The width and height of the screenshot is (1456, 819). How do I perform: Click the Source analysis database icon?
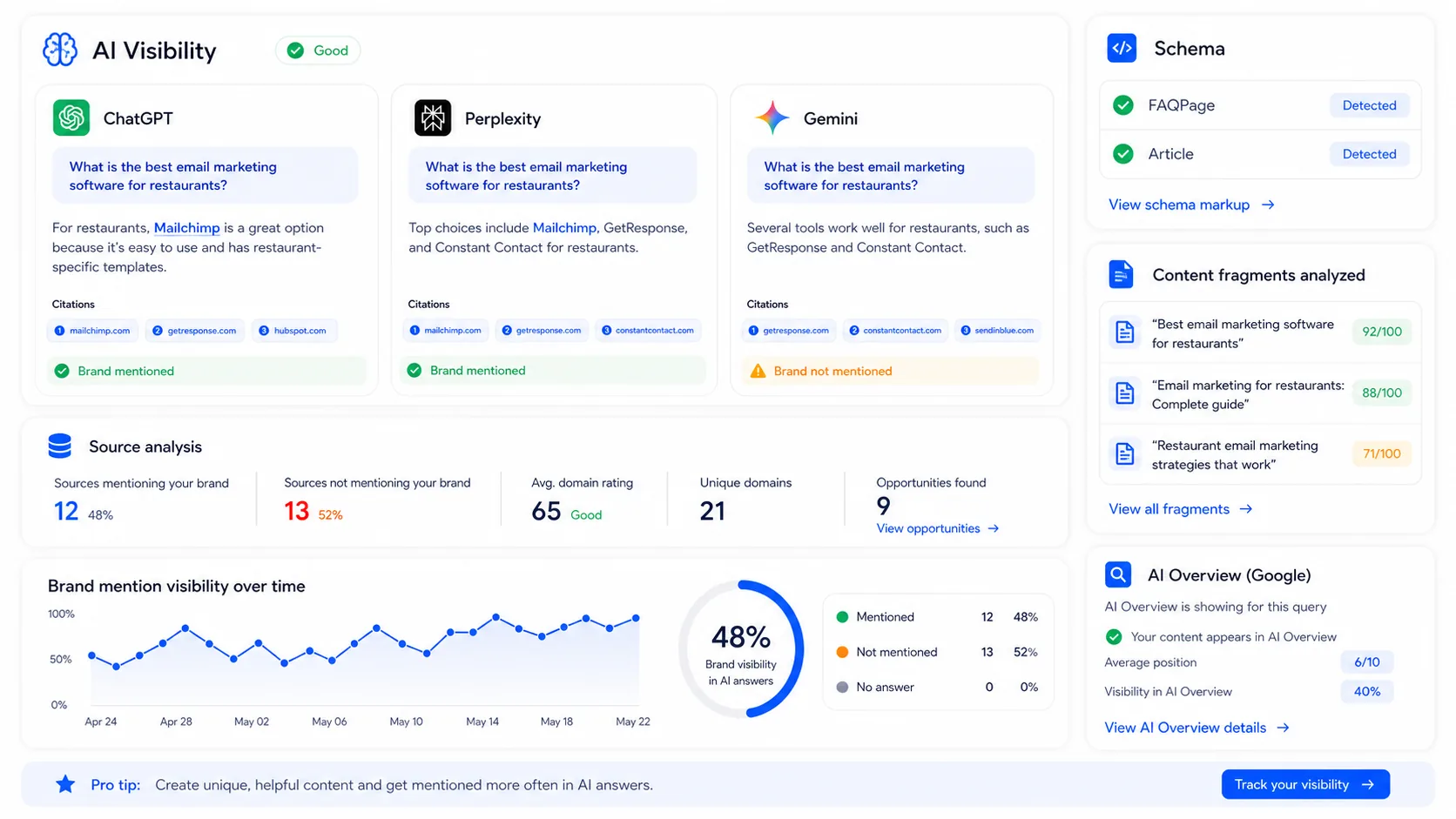pos(60,446)
